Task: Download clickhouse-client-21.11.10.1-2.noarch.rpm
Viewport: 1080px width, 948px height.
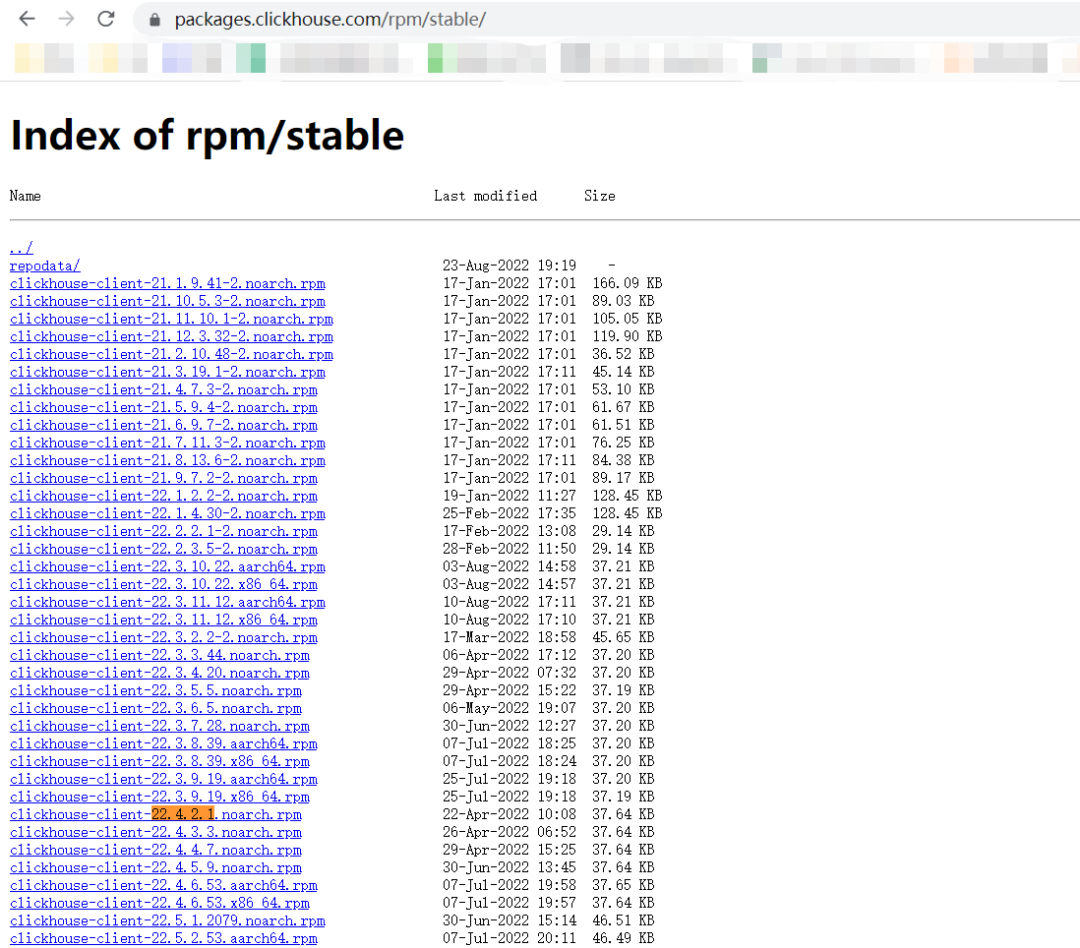Action: coord(172,319)
